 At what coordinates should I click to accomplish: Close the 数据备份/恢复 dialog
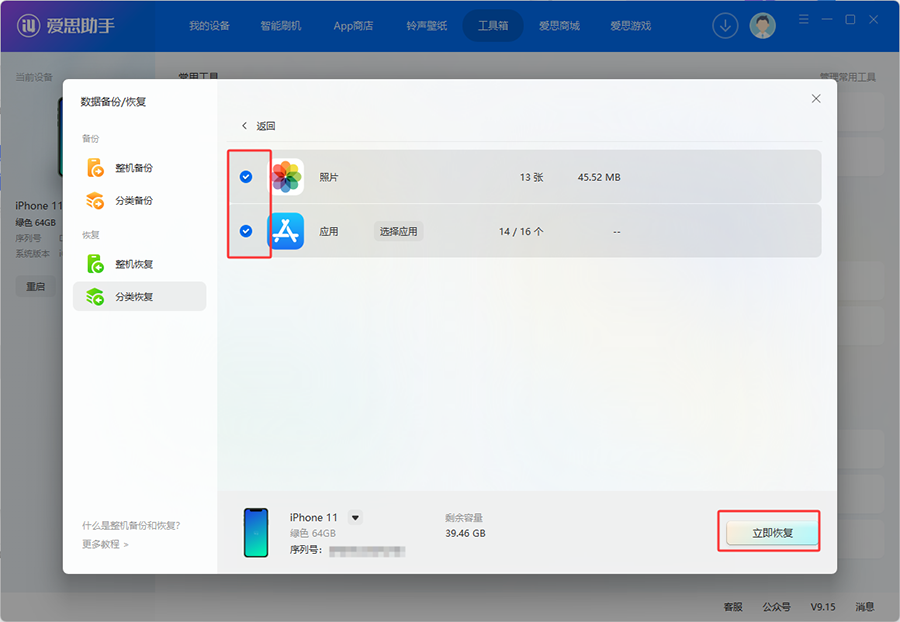point(816,99)
